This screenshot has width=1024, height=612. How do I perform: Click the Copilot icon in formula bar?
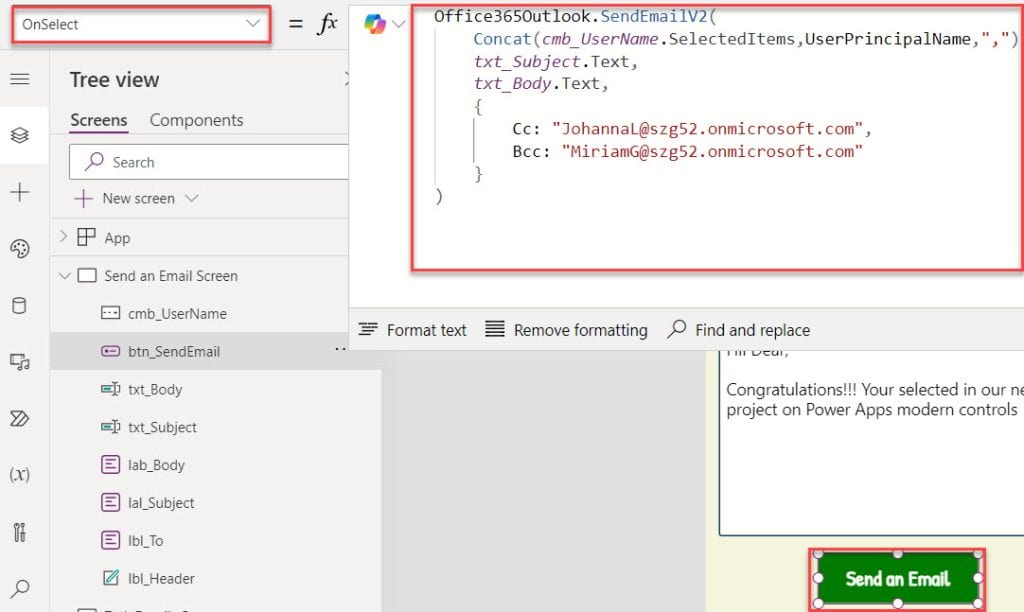pos(375,24)
